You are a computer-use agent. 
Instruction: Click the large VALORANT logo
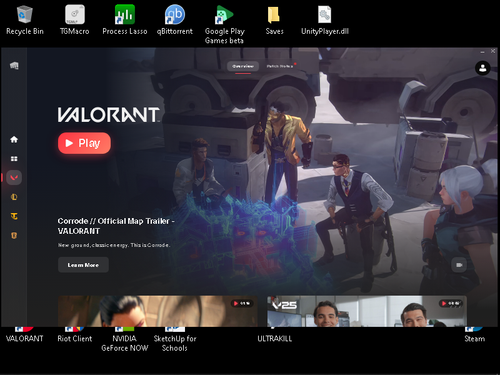[x=109, y=115]
